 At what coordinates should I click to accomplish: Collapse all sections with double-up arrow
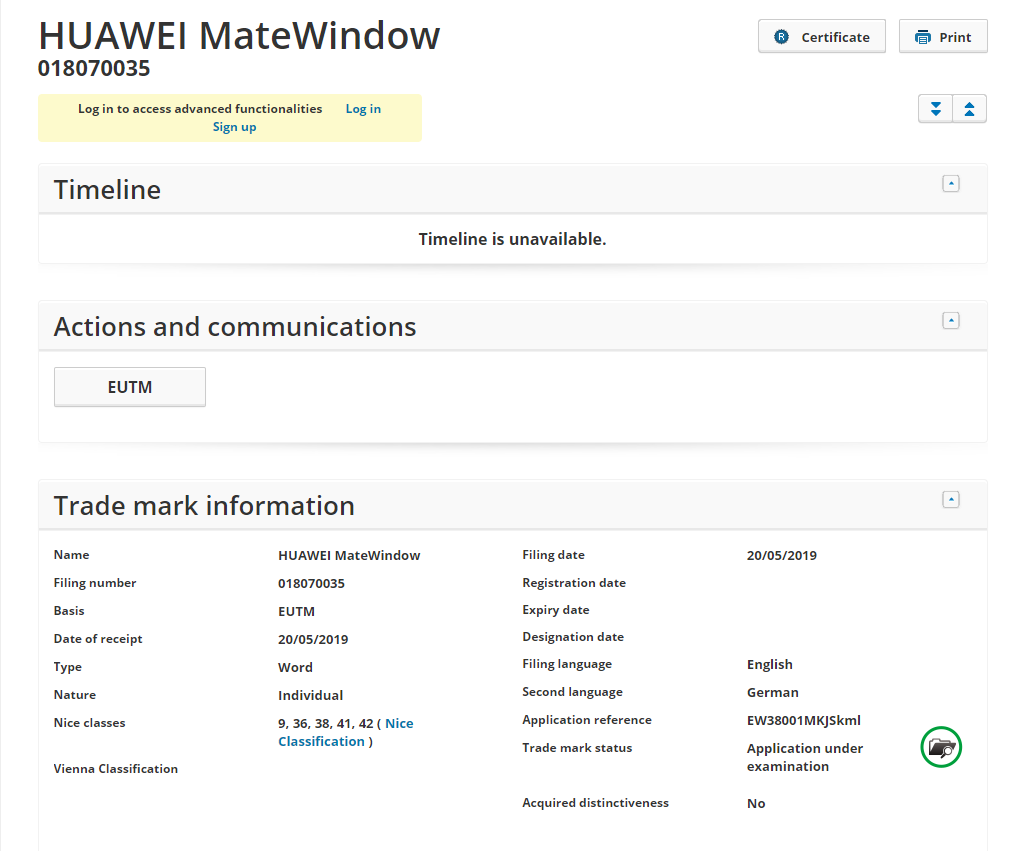(969, 109)
